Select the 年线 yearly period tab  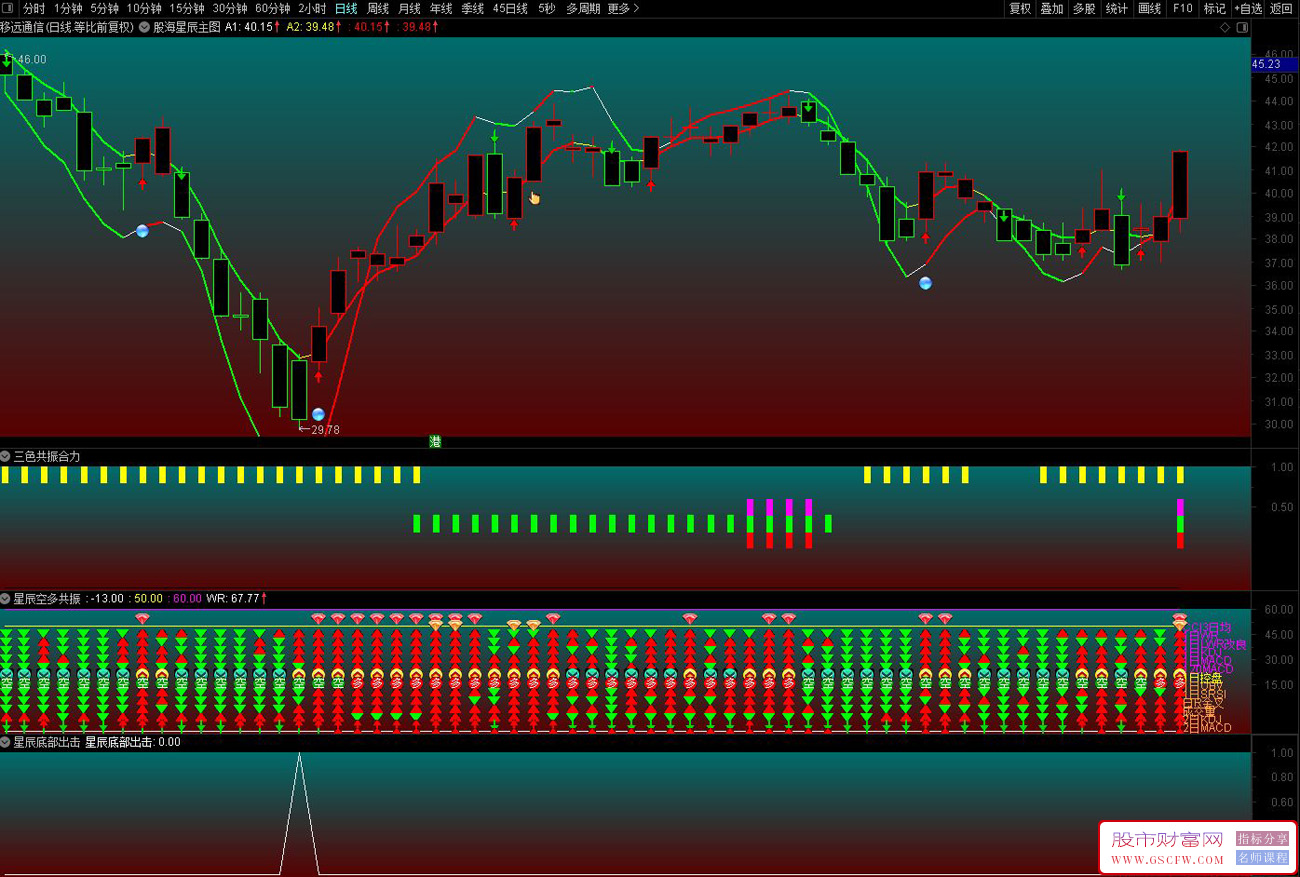coord(441,8)
